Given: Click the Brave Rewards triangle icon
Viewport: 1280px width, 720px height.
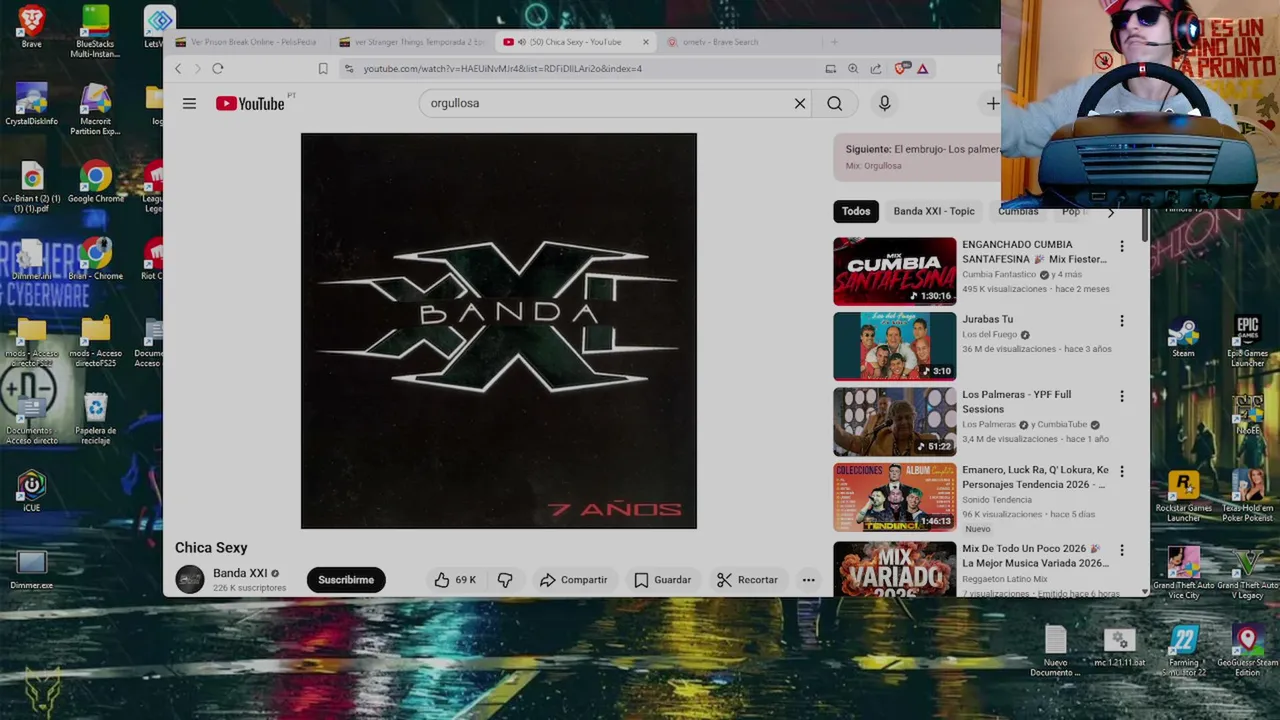Looking at the screenshot, I should coord(922,69).
